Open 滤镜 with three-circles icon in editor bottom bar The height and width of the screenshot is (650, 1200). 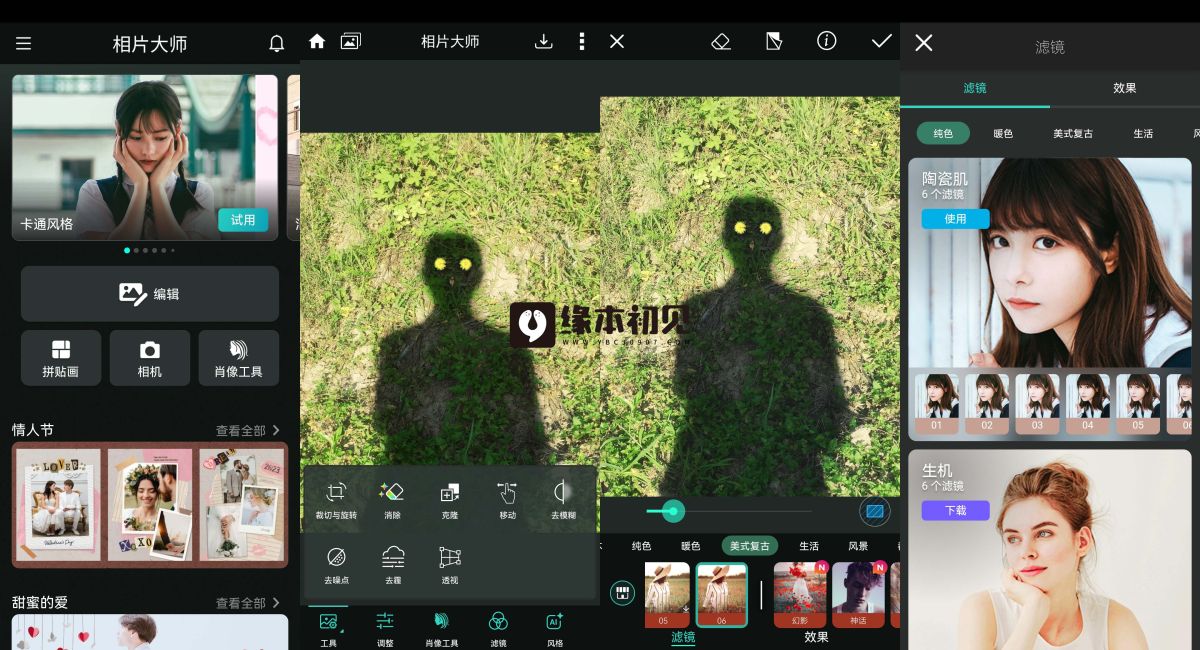point(498,629)
